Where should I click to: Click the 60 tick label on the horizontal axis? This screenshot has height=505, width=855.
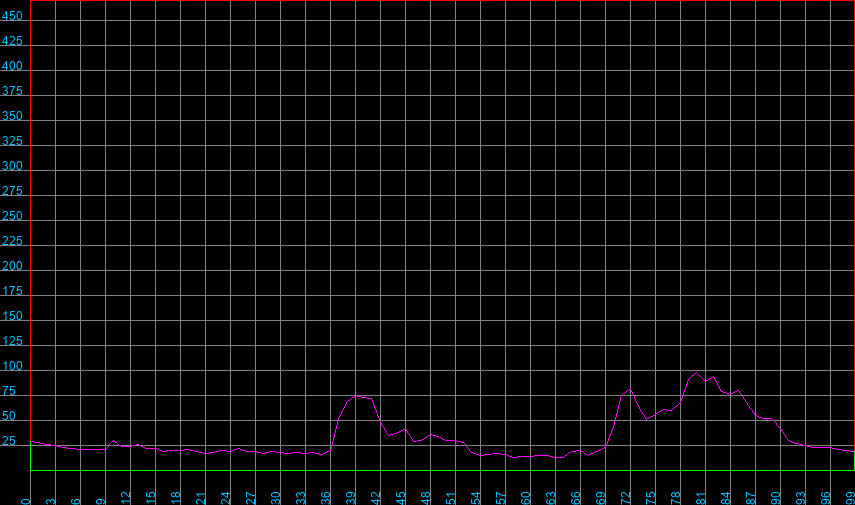[x=527, y=497]
